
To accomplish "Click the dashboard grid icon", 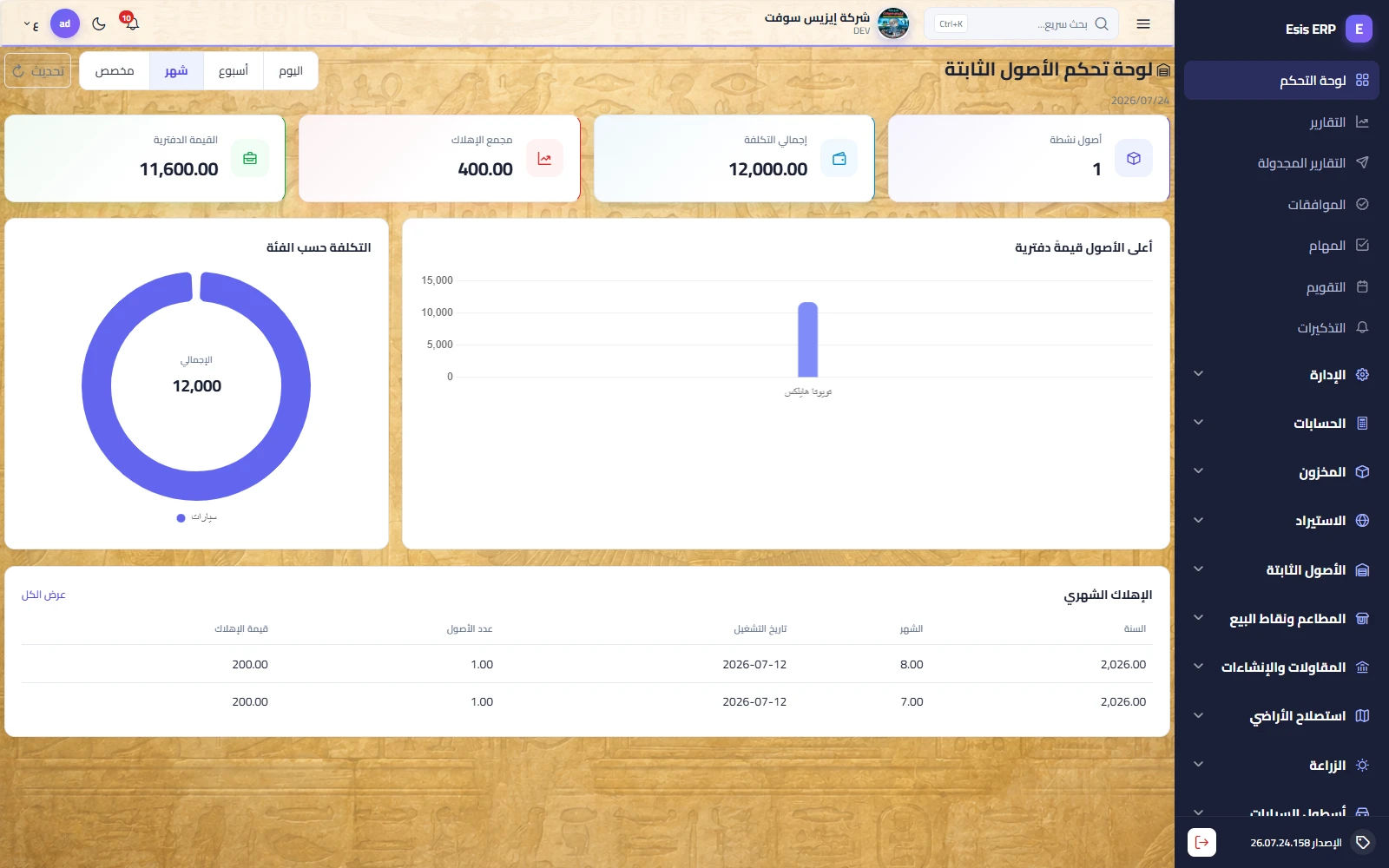I will pos(1362,80).
